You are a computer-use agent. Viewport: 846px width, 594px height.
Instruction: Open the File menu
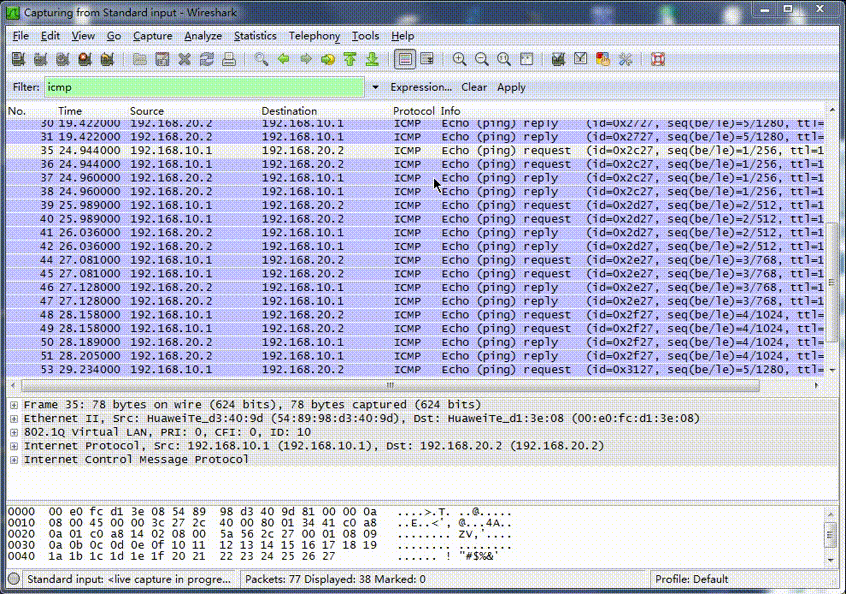coord(21,36)
